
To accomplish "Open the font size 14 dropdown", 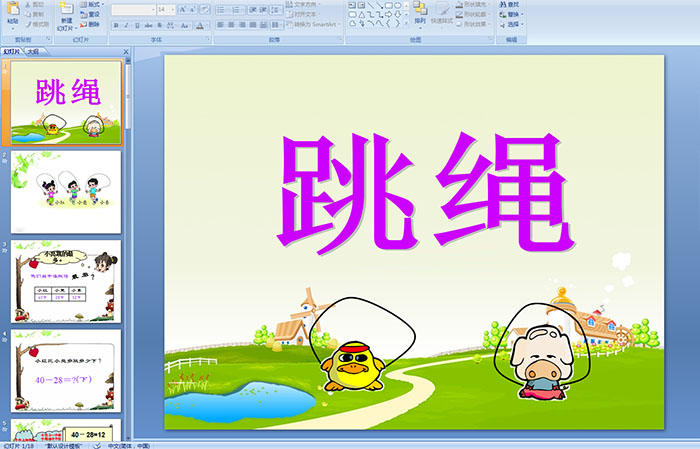I will coord(166,9).
